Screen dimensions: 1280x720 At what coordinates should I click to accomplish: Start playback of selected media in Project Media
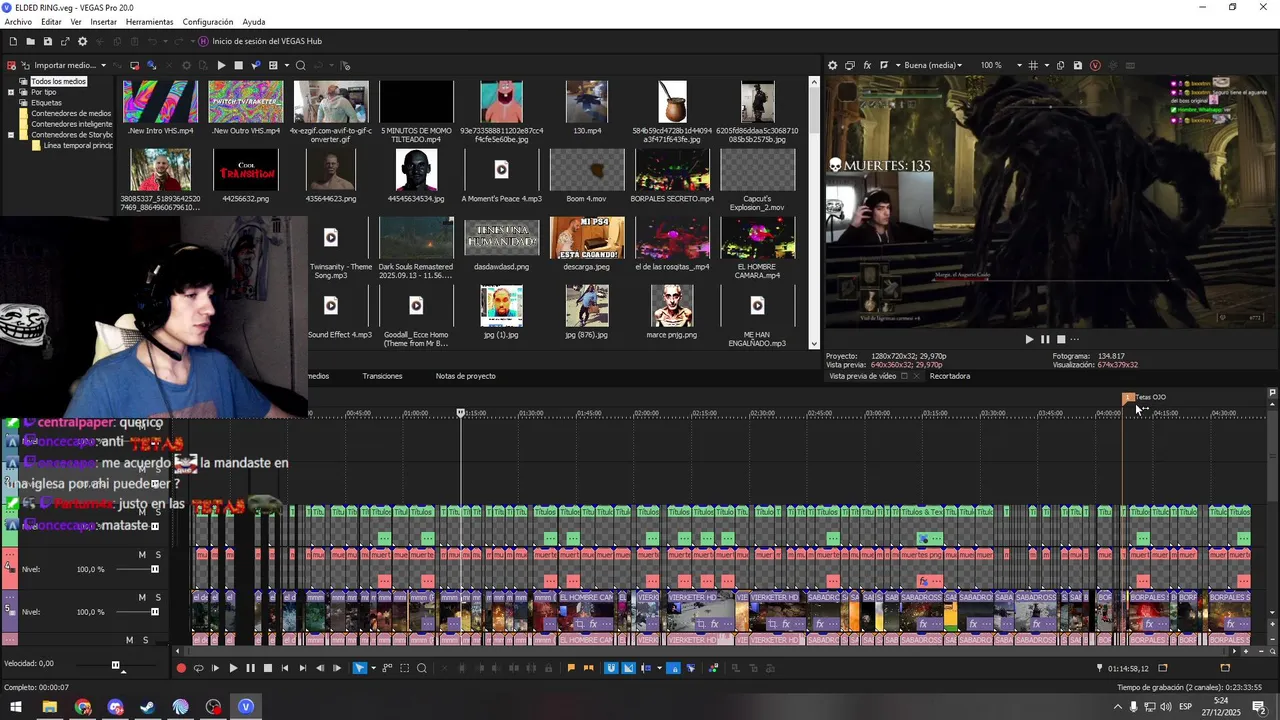point(222,65)
